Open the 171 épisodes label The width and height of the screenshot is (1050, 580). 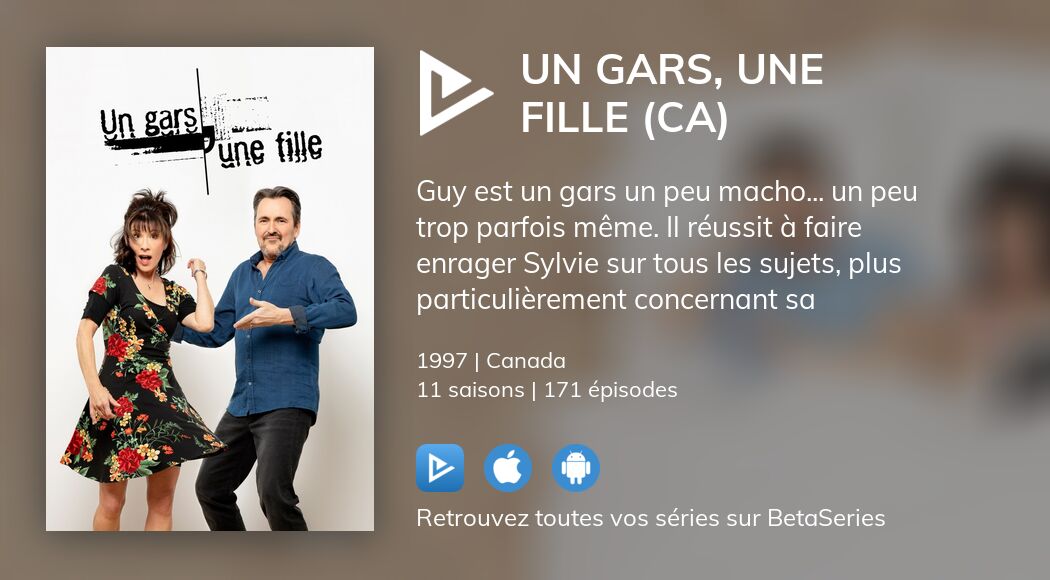point(610,390)
